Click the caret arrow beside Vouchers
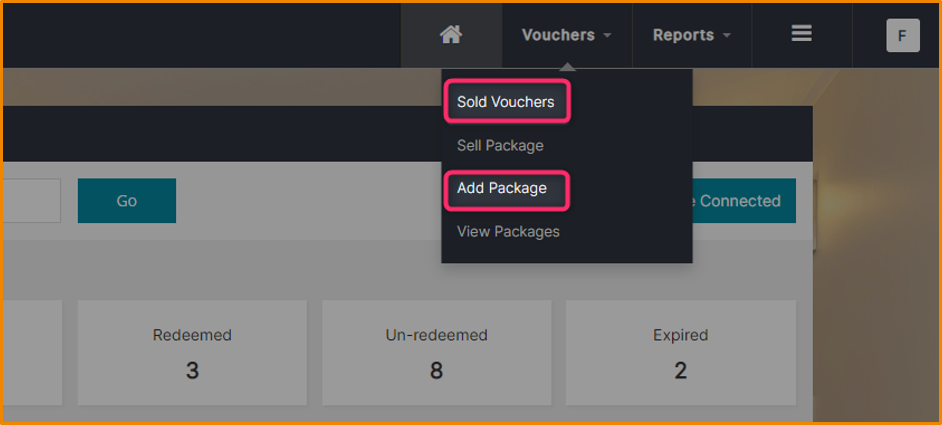This screenshot has width=942, height=425. [607, 36]
